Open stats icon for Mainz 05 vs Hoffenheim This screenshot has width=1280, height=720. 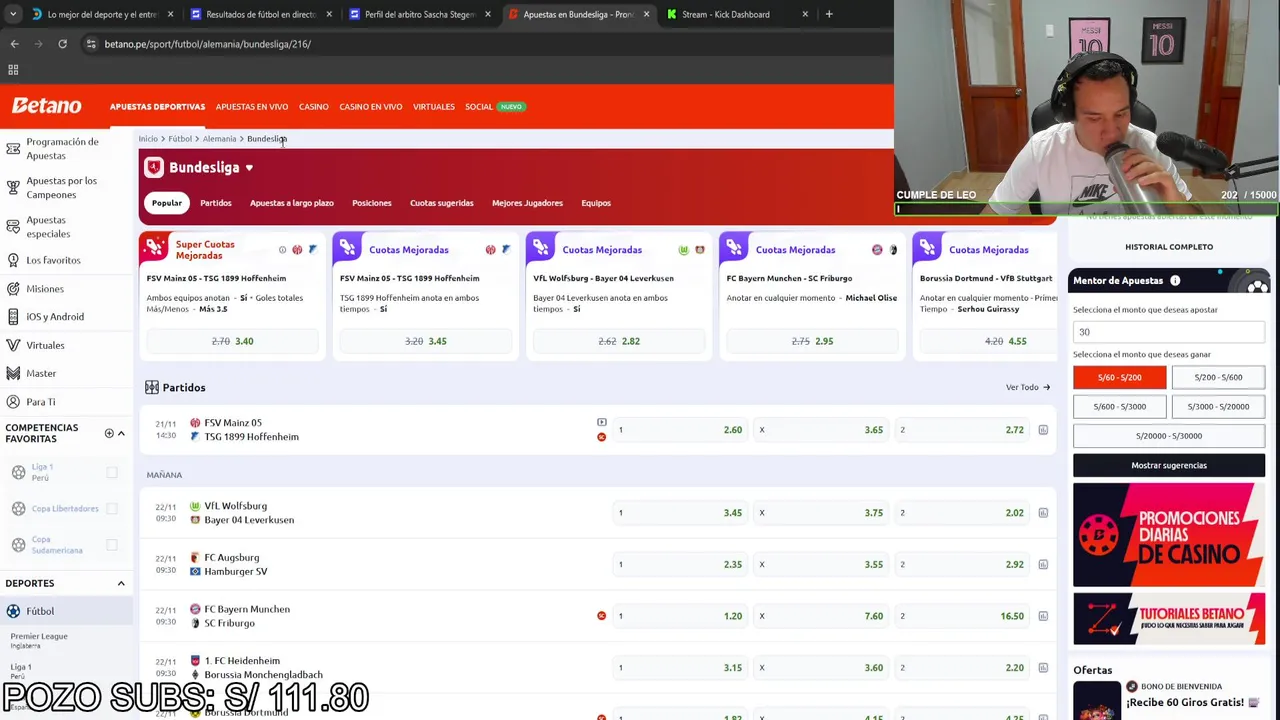[1043, 430]
